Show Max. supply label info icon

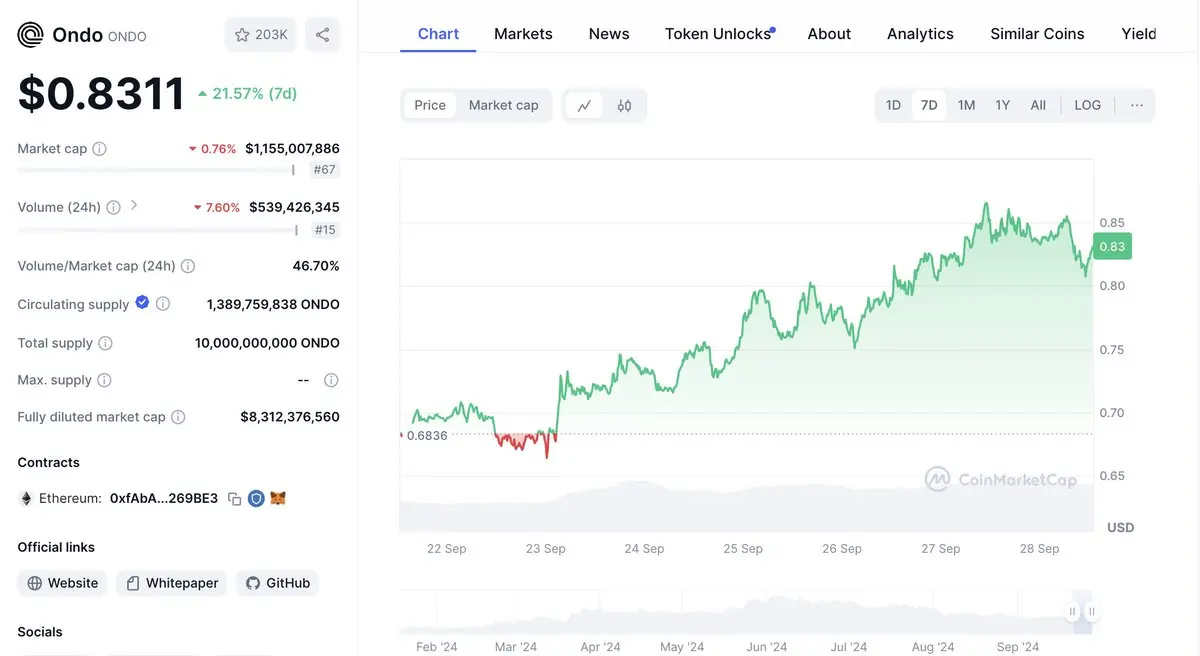[104, 380]
